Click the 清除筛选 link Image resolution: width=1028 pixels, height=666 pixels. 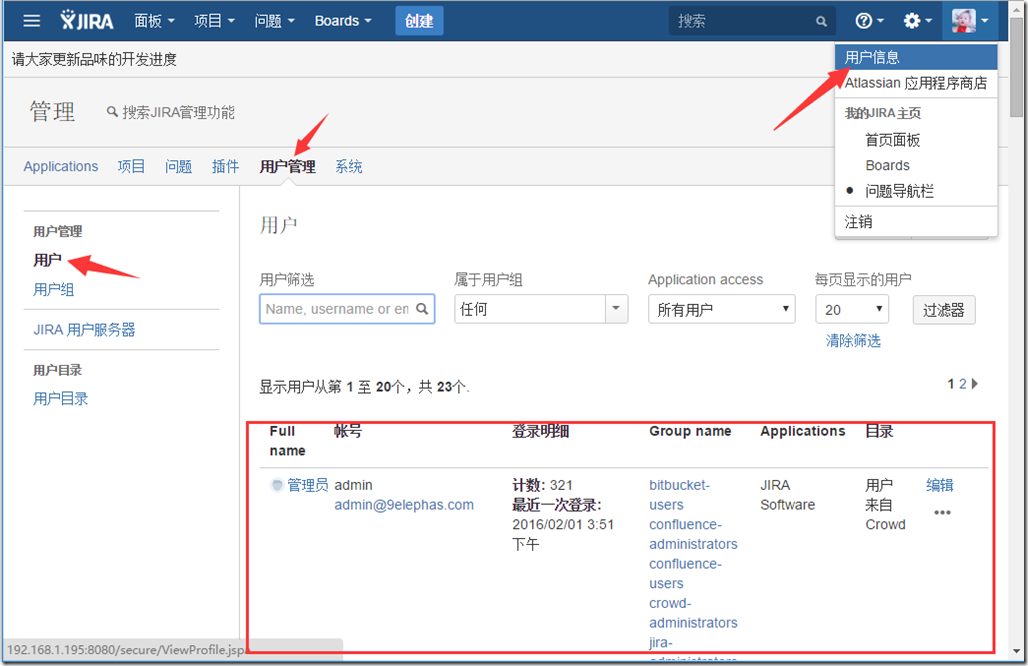pyautogui.click(x=853, y=341)
